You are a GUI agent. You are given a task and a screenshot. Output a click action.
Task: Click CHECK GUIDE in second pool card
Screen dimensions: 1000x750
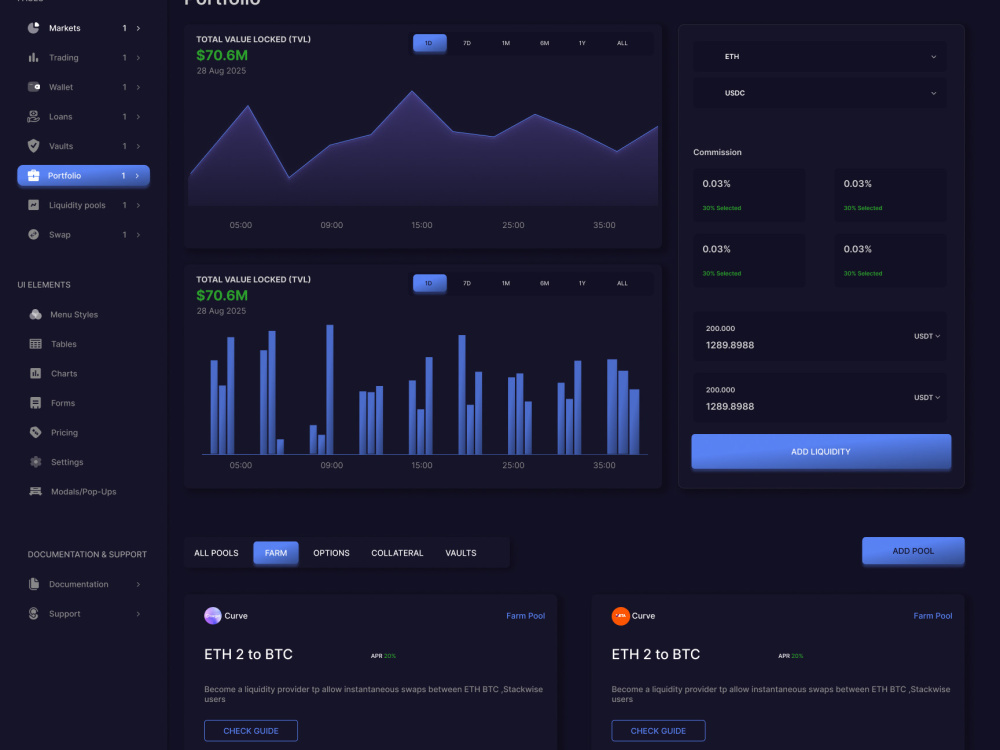click(658, 731)
